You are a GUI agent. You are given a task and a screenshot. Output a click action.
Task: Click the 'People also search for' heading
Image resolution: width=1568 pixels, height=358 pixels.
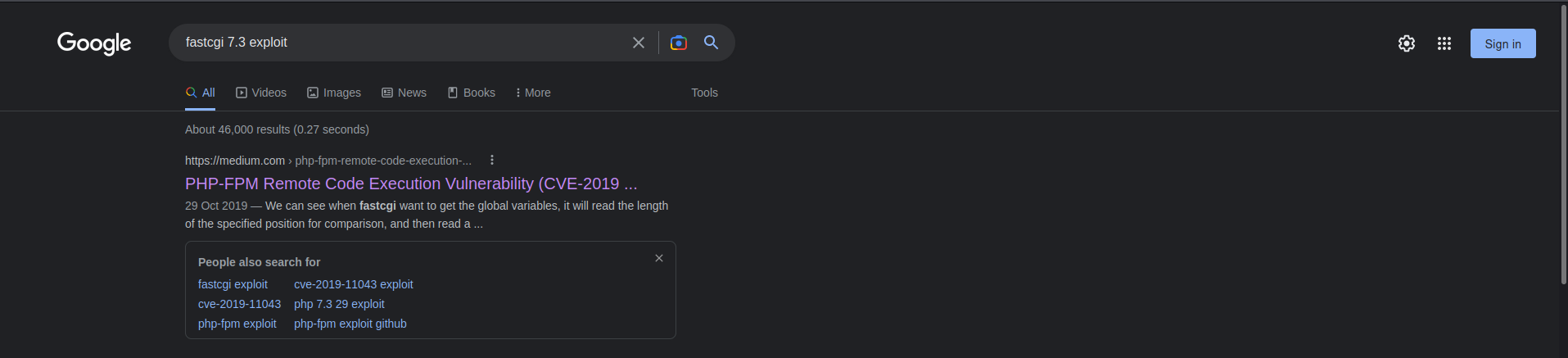point(259,262)
